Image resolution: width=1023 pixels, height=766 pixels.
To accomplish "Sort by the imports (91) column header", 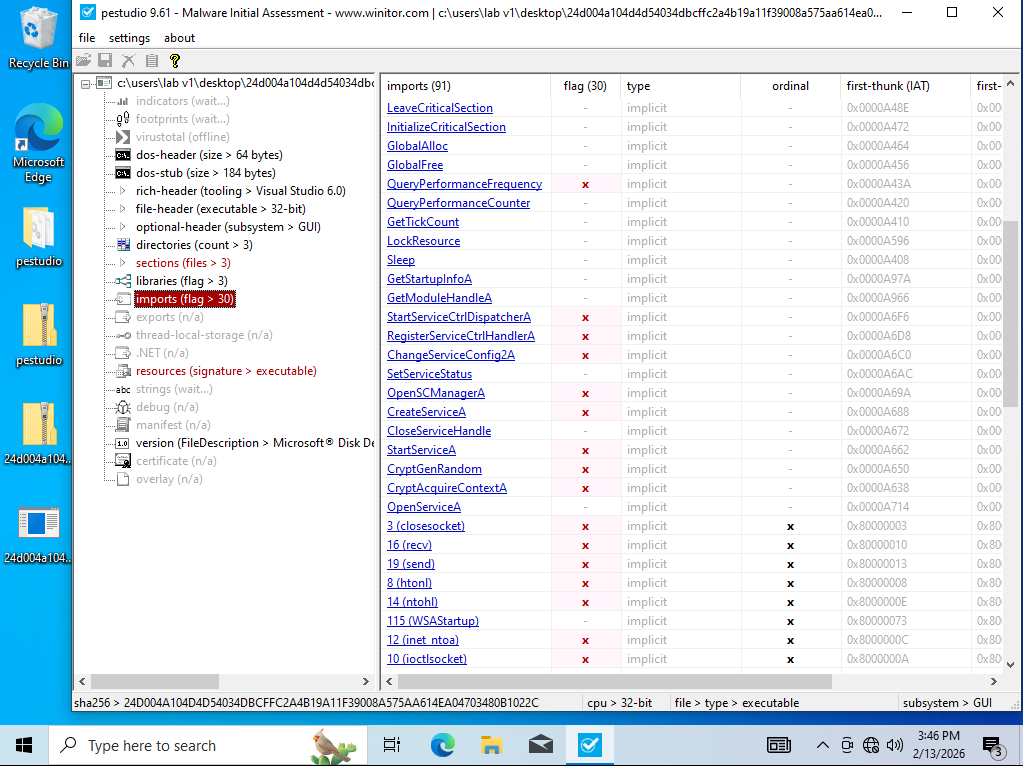I will (466, 86).
